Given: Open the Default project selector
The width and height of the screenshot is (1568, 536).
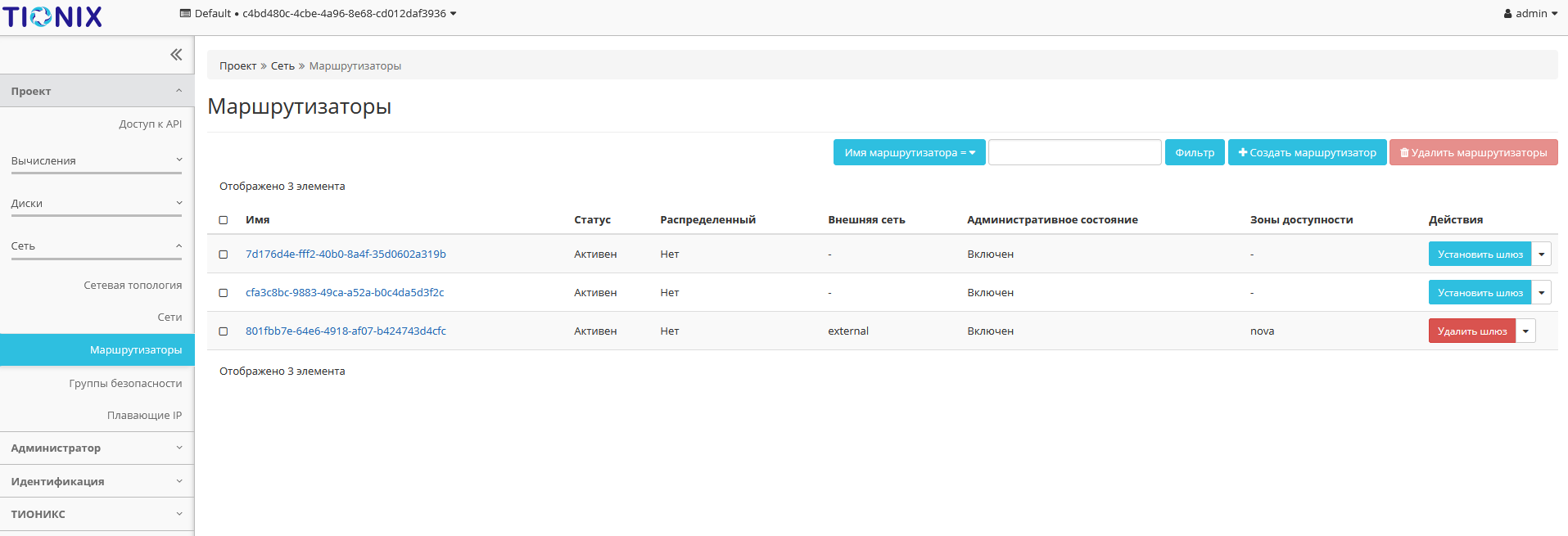Looking at the screenshot, I should pos(318,14).
